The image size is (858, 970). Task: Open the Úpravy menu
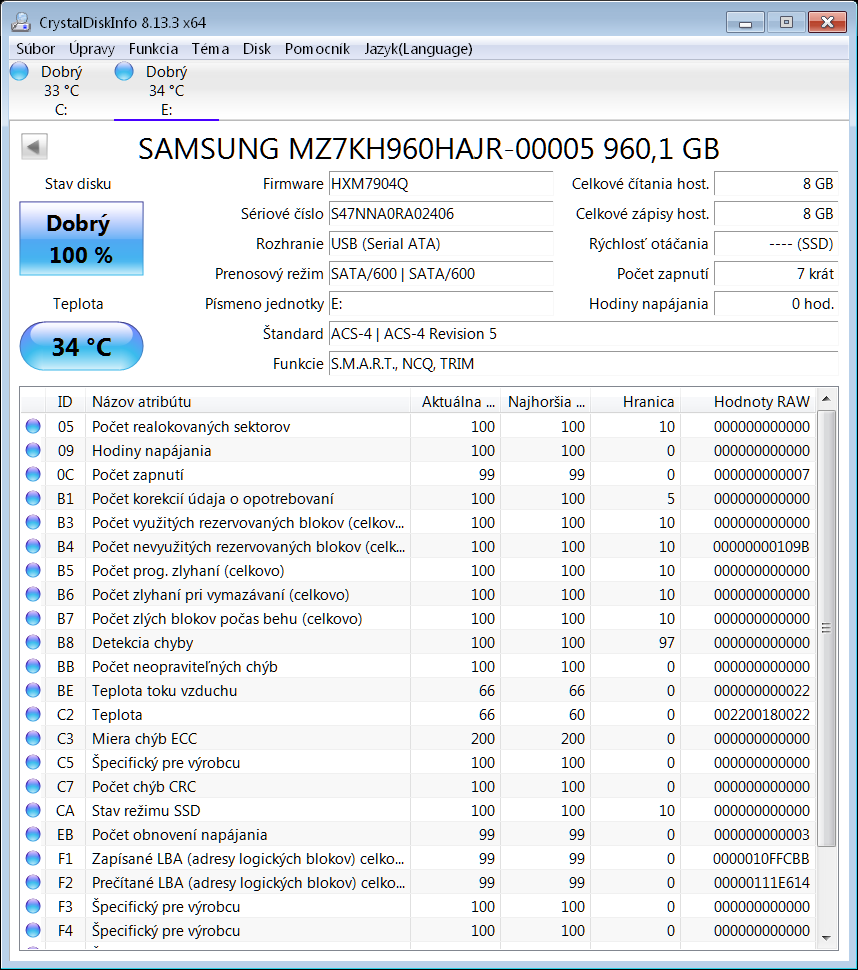92,49
